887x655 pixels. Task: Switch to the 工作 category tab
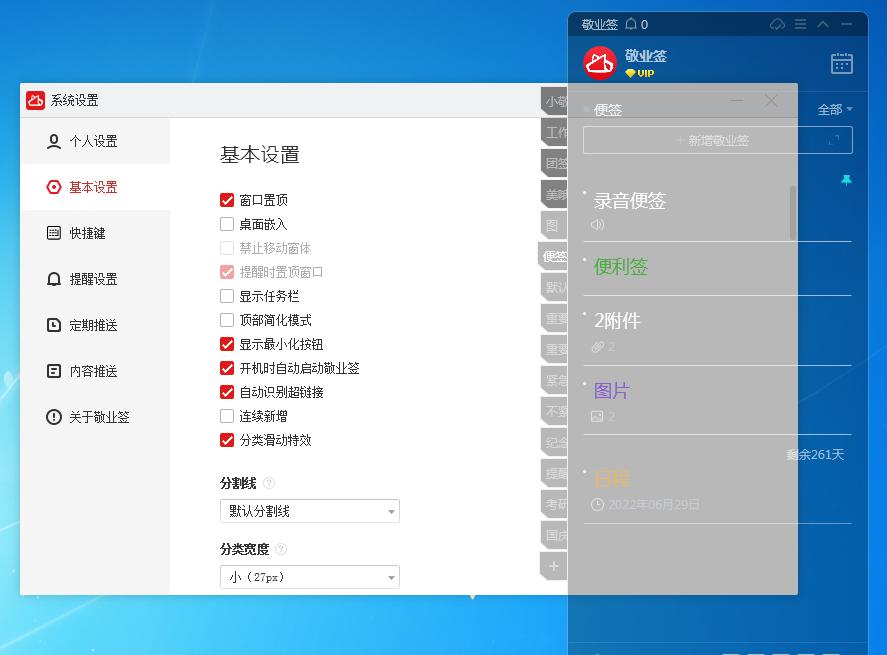(554, 132)
